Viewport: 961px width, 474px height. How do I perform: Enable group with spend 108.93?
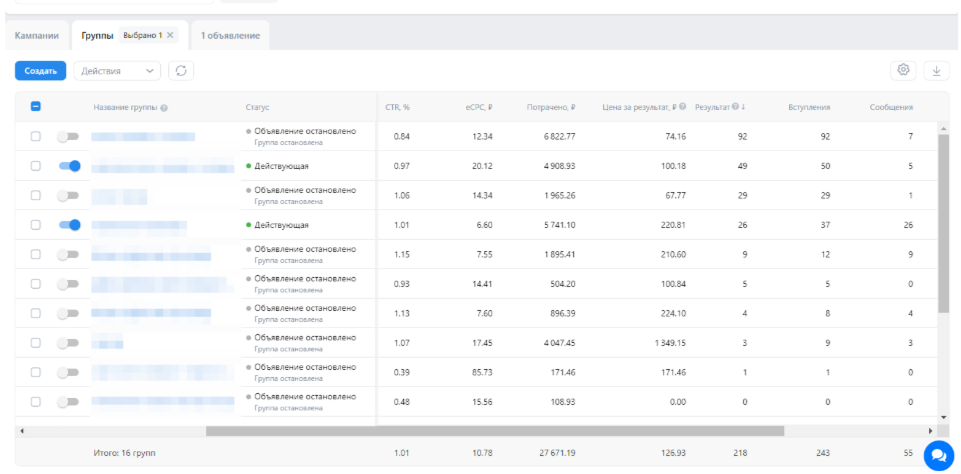[68, 402]
